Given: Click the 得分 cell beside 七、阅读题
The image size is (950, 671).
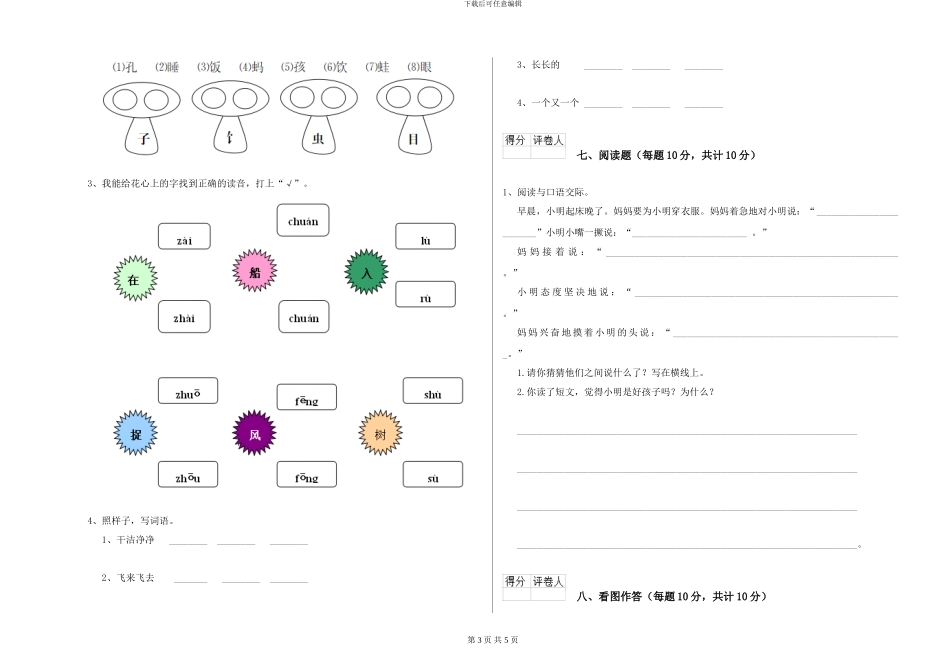Looking at the screenshot, I should pyautogui.click(x=516, y=140).
